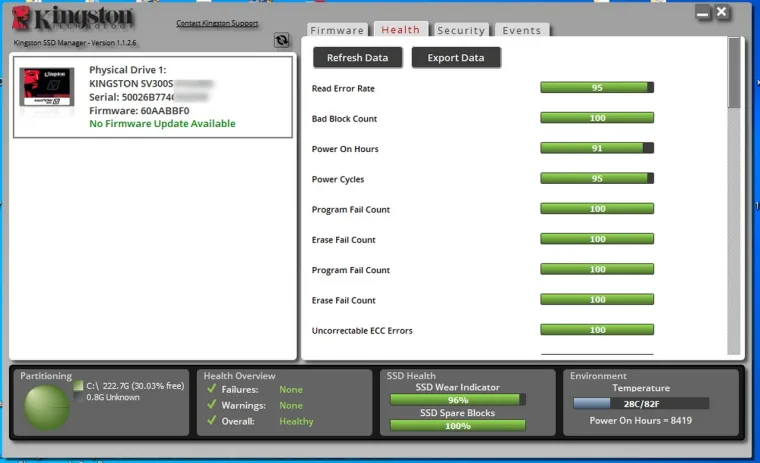Close the Kingston SSD Manager window
Image resolution: width=760 pixels, height=463 pixels.
coord(722,12)
